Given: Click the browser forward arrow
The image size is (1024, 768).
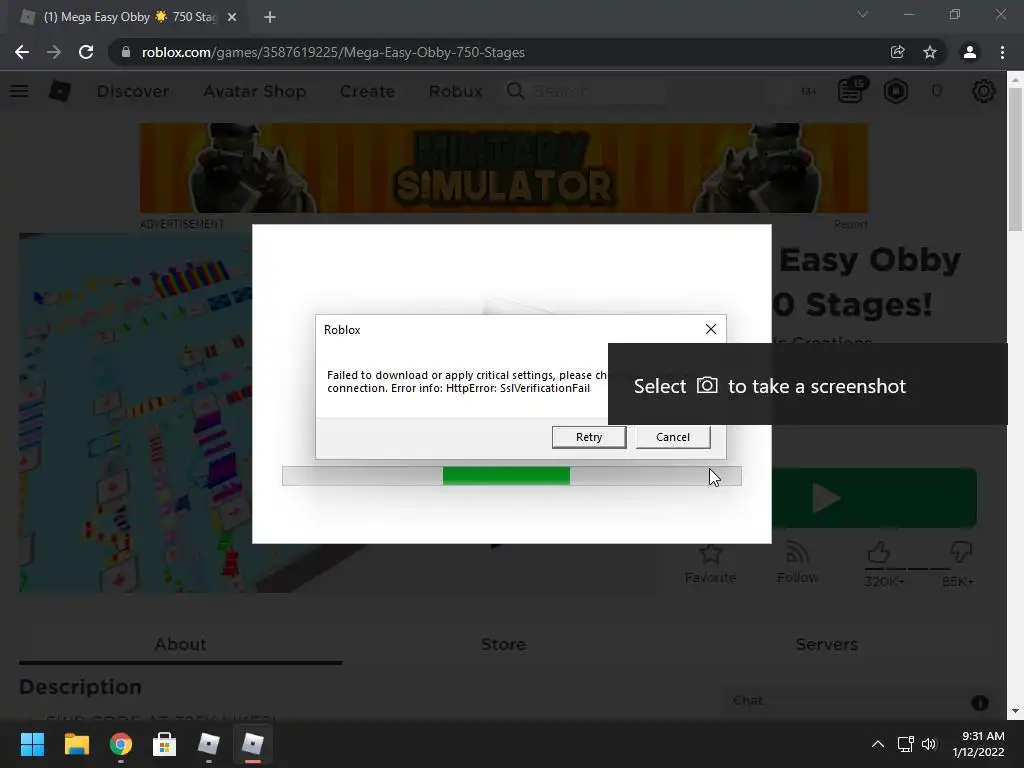Looking at the screenshot, I should pyautogui.click(x=54, y=52).
